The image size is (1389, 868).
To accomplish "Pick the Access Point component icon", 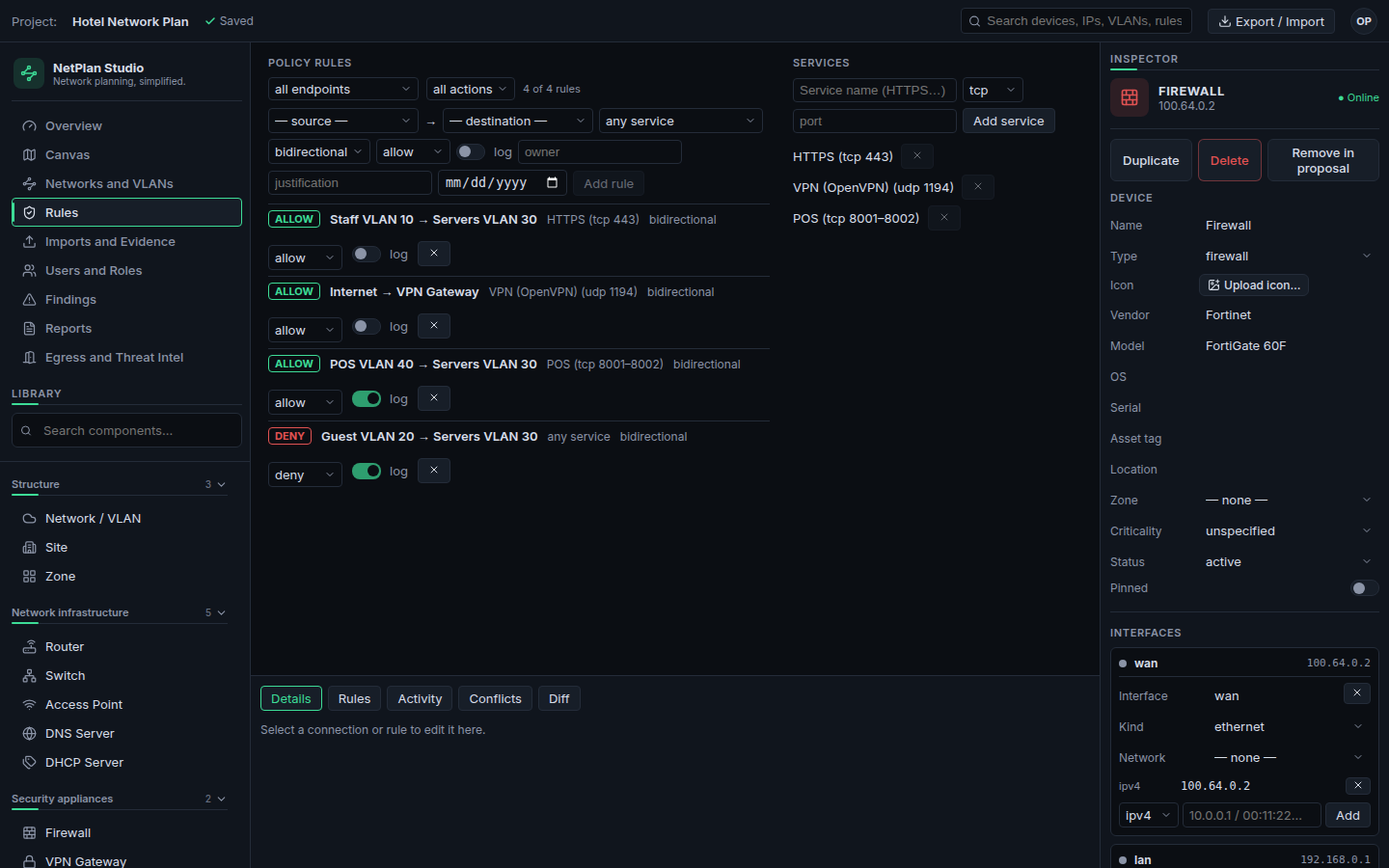I will [29, 705].
